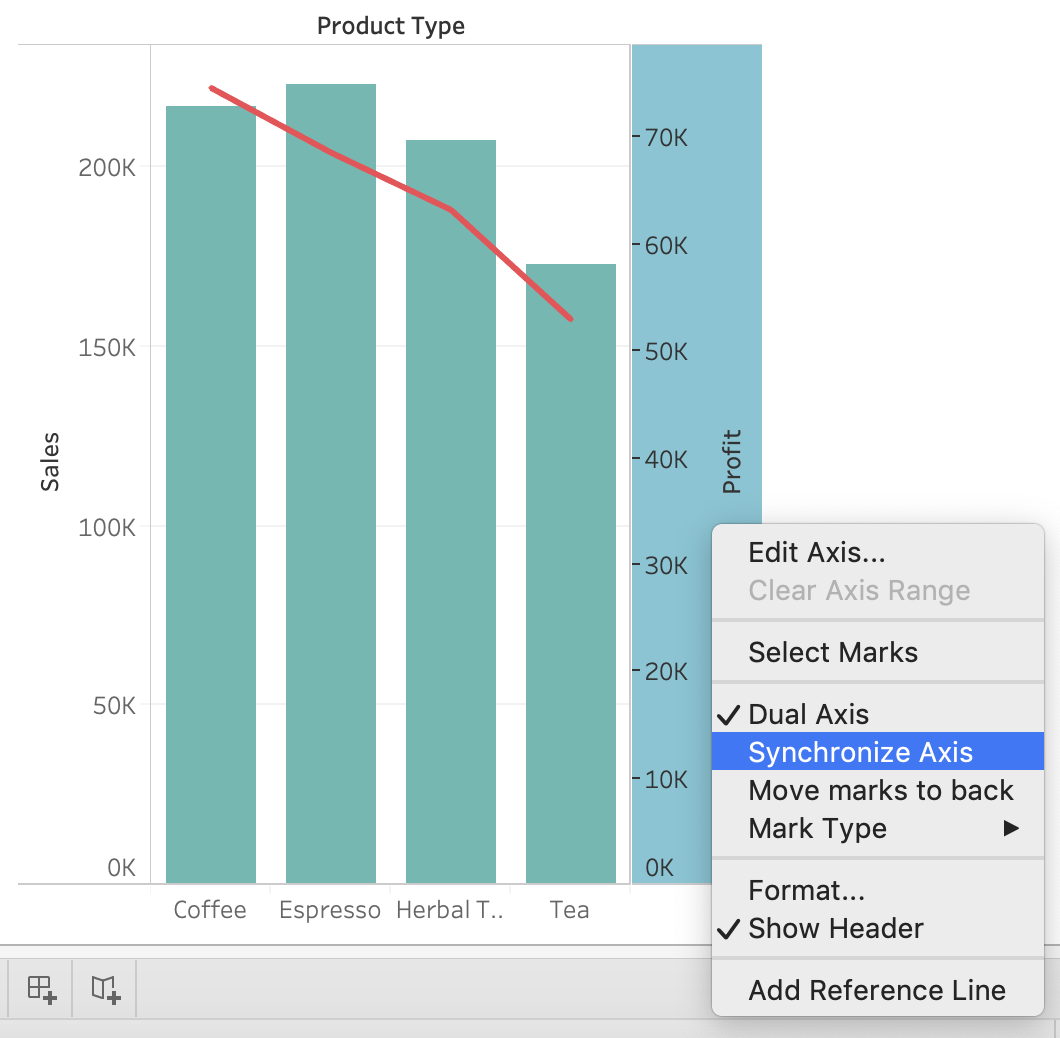Click the Coffee sales bar

pyautogui.click(x=210, y=500)
